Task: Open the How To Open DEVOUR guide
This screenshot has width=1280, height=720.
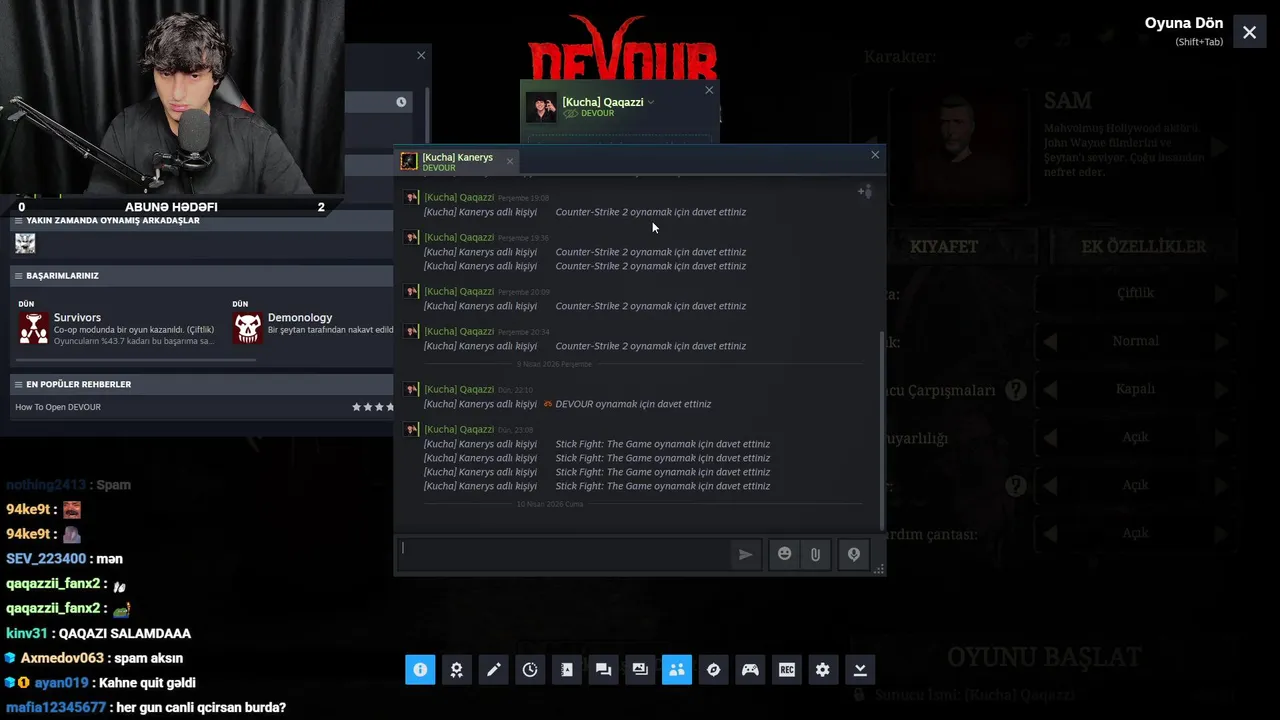Action: [x=58, y=407]
